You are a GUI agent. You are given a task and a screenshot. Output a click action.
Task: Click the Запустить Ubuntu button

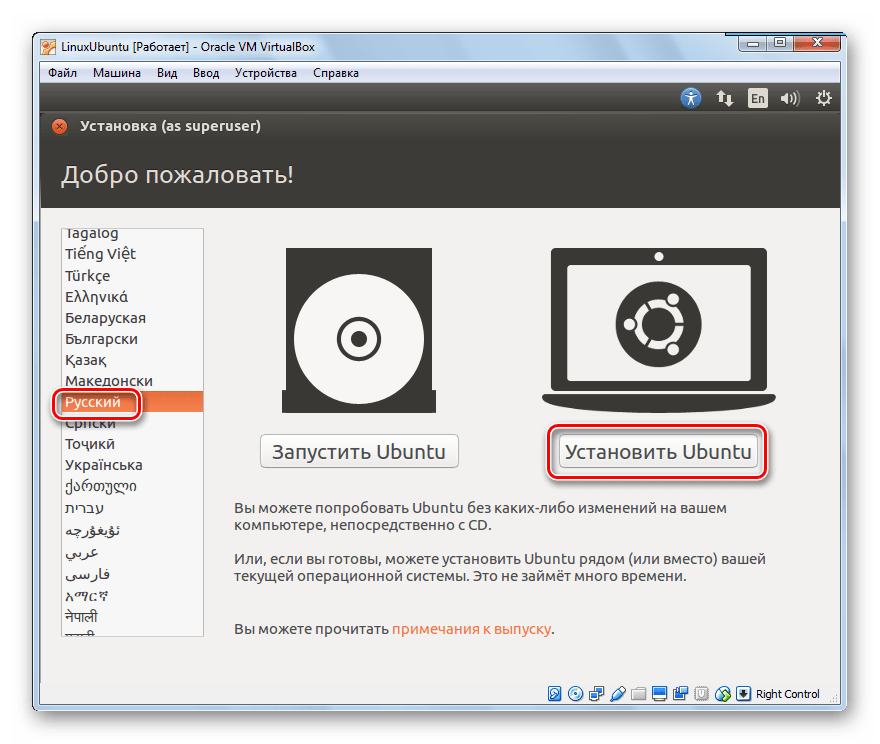360,451
